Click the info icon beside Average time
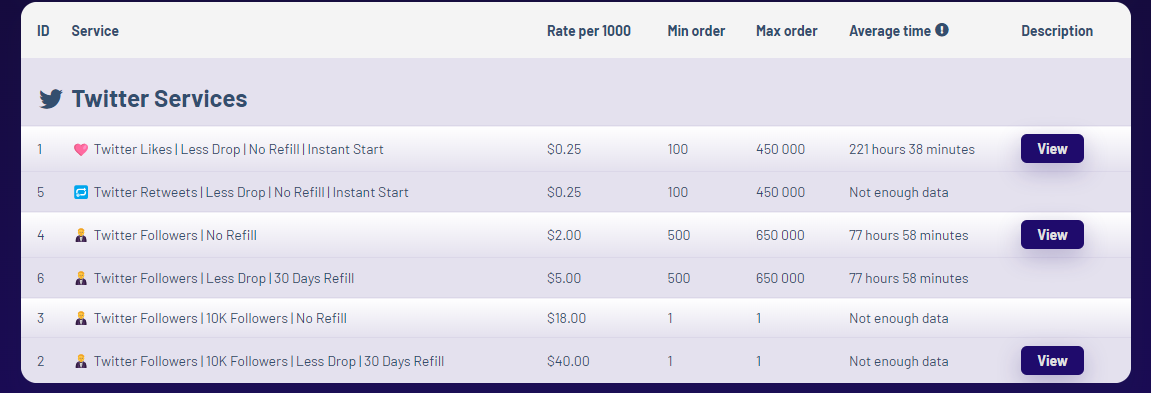 942,30
